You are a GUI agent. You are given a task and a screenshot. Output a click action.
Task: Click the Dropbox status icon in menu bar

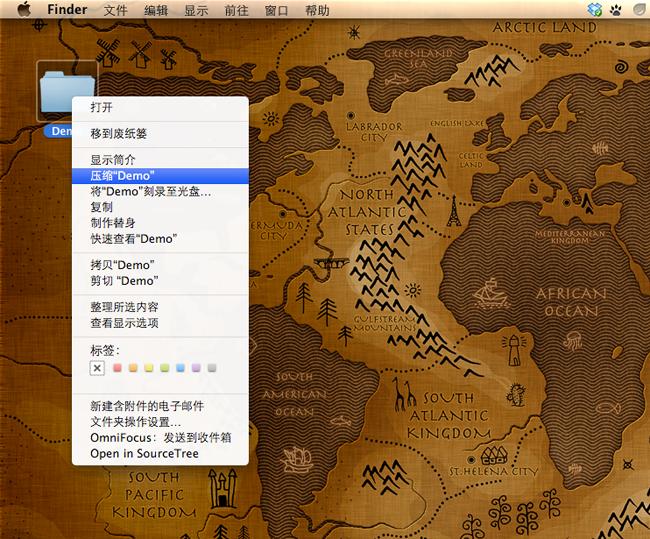(594, 9)
